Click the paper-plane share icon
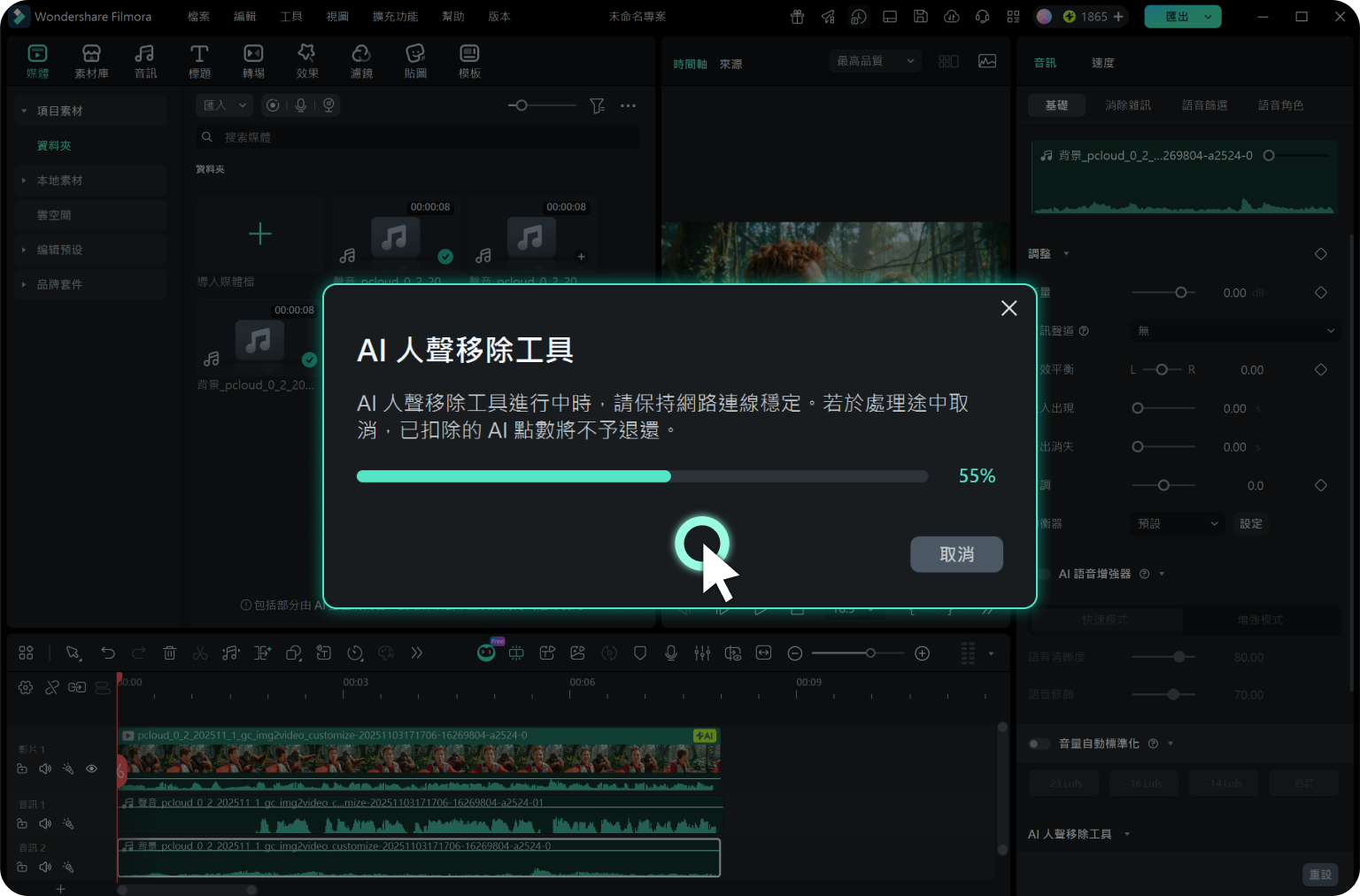The width and height of the screenshot is (1360, 896). (x=828, y=17)
